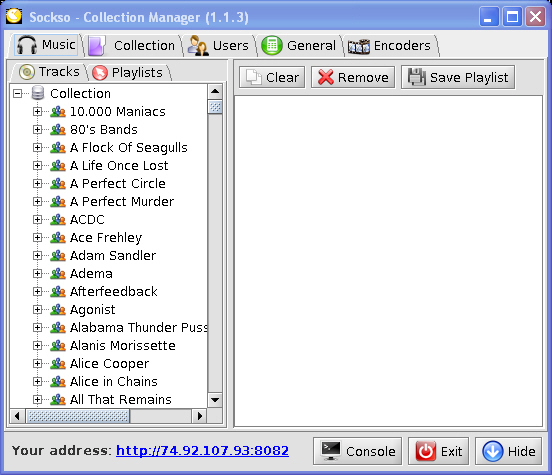Viewport: 552px width, 475px height.
Task: Select the Alice Cooper row text
Action: (x=109, y=363)
